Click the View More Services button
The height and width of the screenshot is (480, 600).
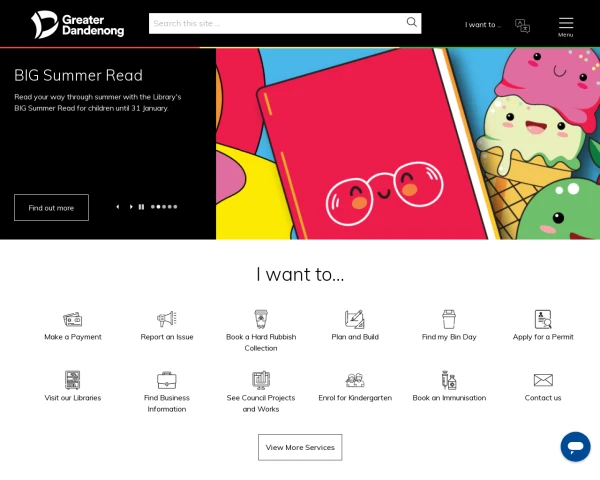pyautogui.click(x=300, y=447)
